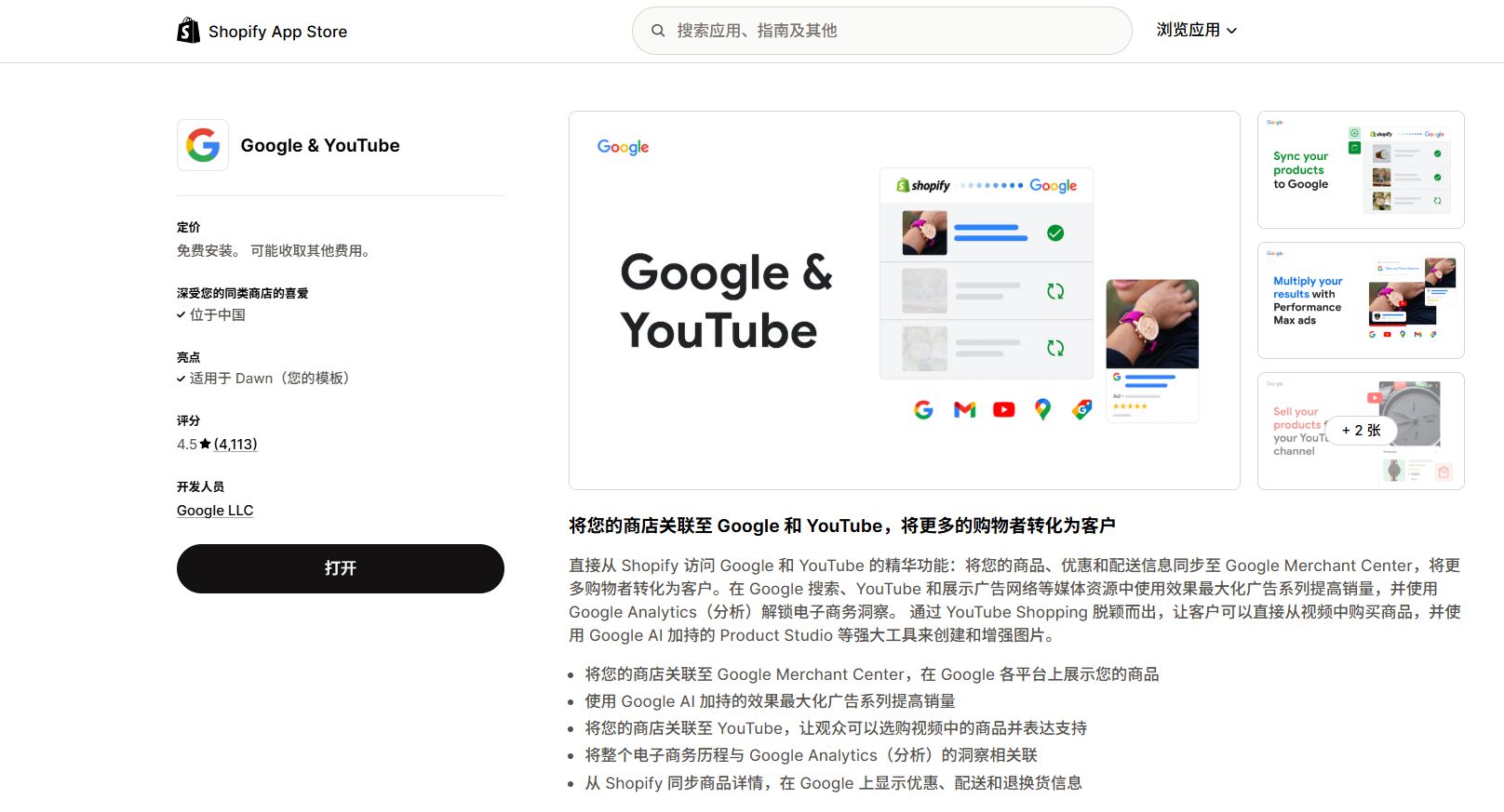Click the first green refresh sync icon
The width and height of the screenshot is (1504, 812).
(x=1055, y=291)
